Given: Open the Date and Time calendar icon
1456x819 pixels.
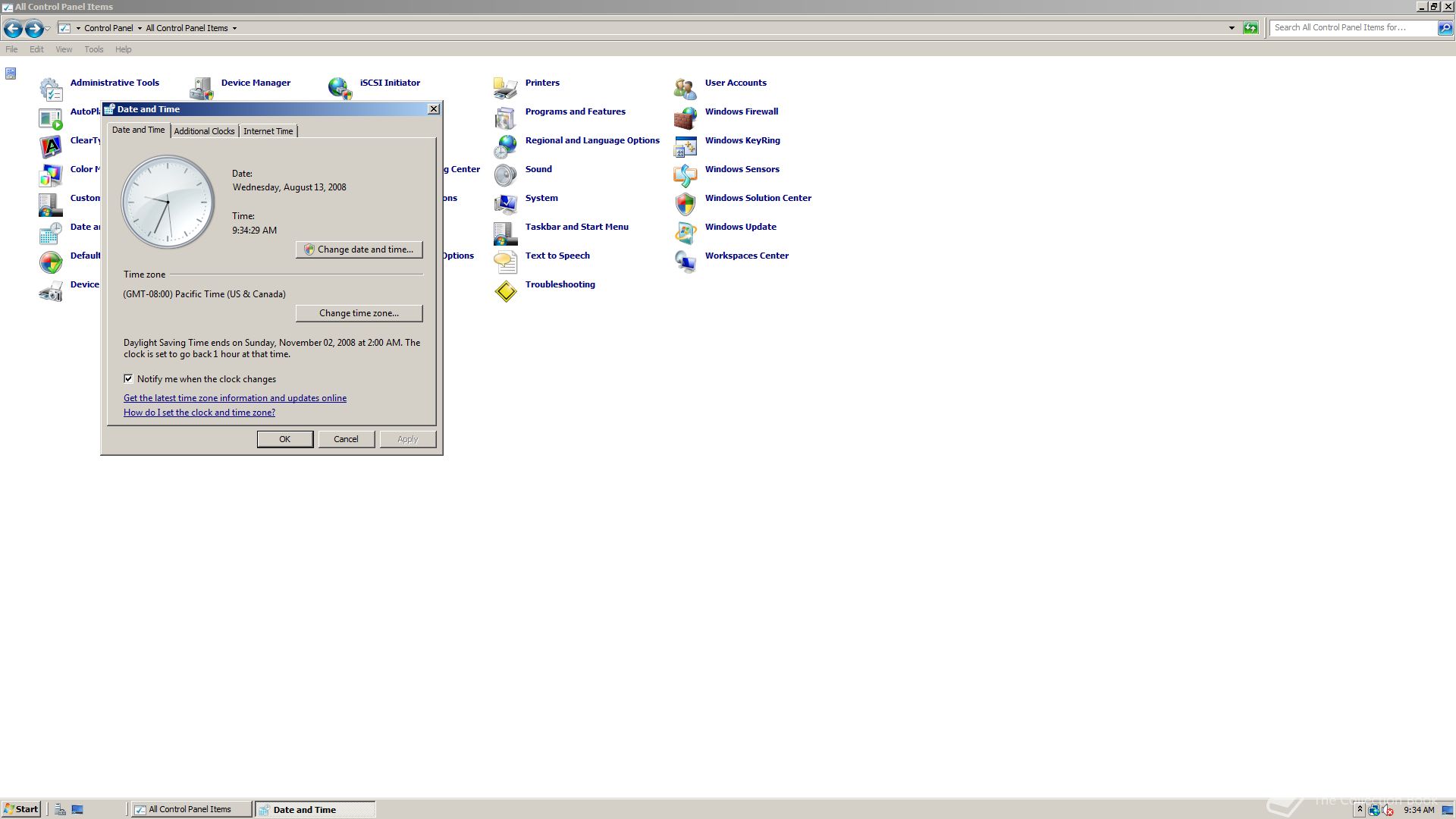Looking at the screenshot, I should pos(51,233).
